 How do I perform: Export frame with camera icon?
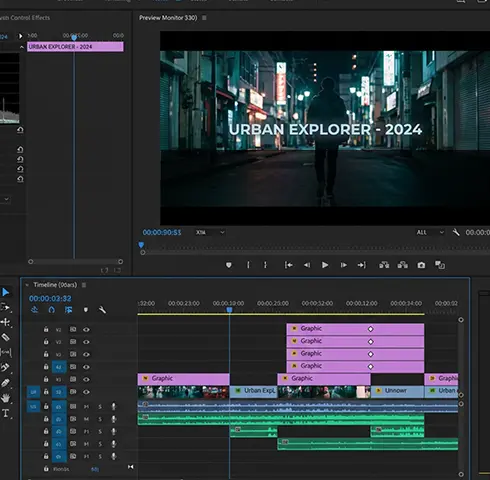tap(421, 265)
